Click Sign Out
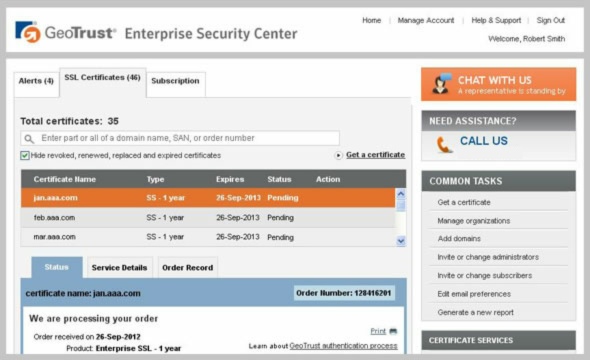This screenshot has height=360, width=590. 550,20
